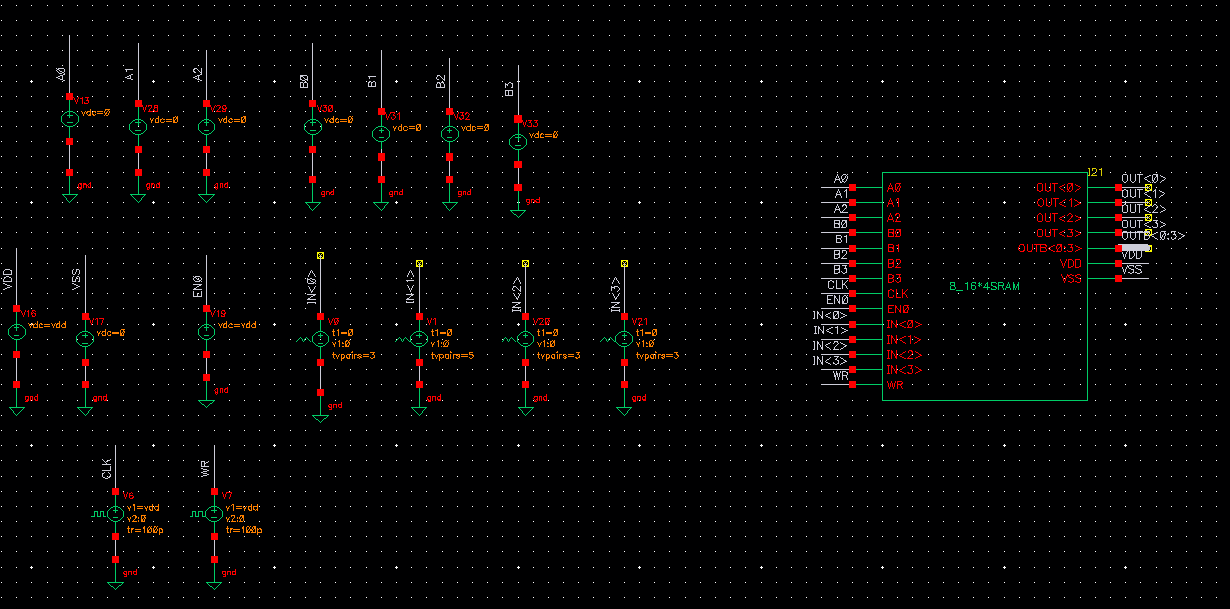
Task: Select the V20 source driving IN<2>
Action: coord(525,340)
